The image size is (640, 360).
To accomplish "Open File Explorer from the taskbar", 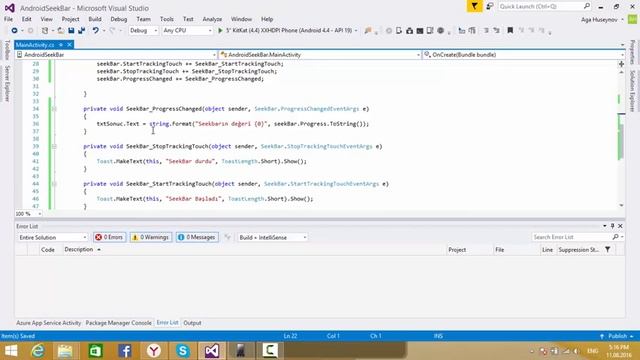I will (65, 351).
